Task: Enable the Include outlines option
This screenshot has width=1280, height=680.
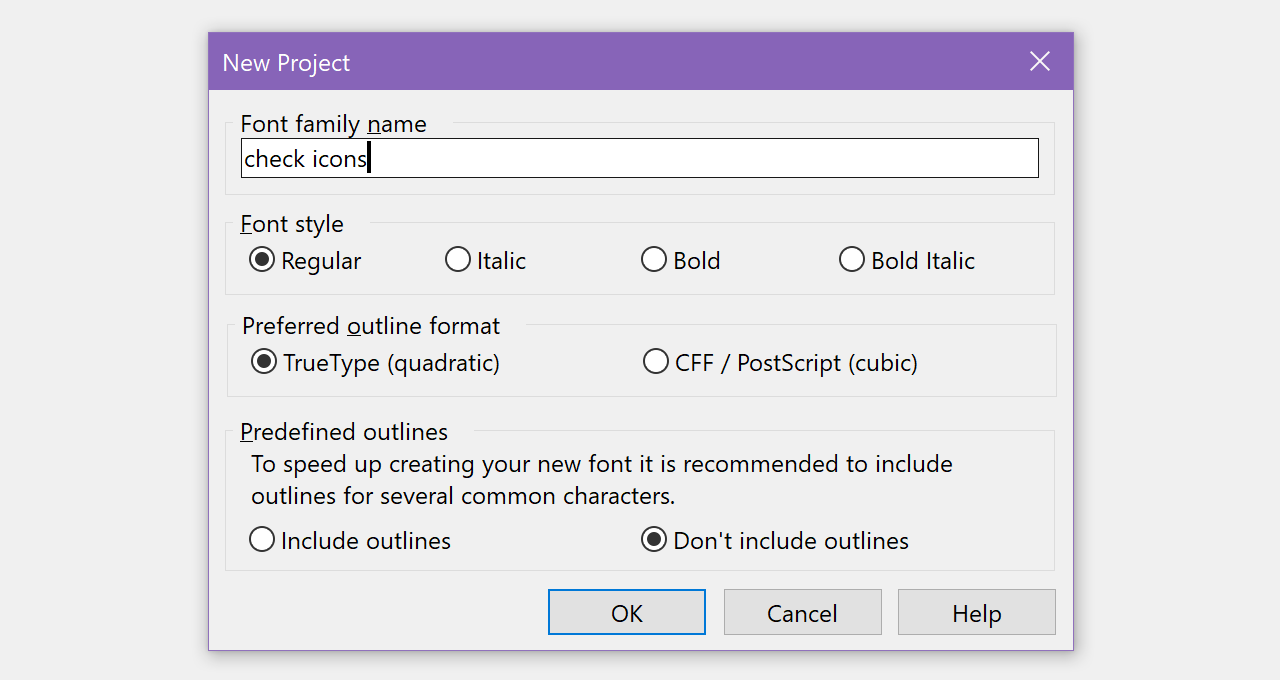Action: click(262, 540)
